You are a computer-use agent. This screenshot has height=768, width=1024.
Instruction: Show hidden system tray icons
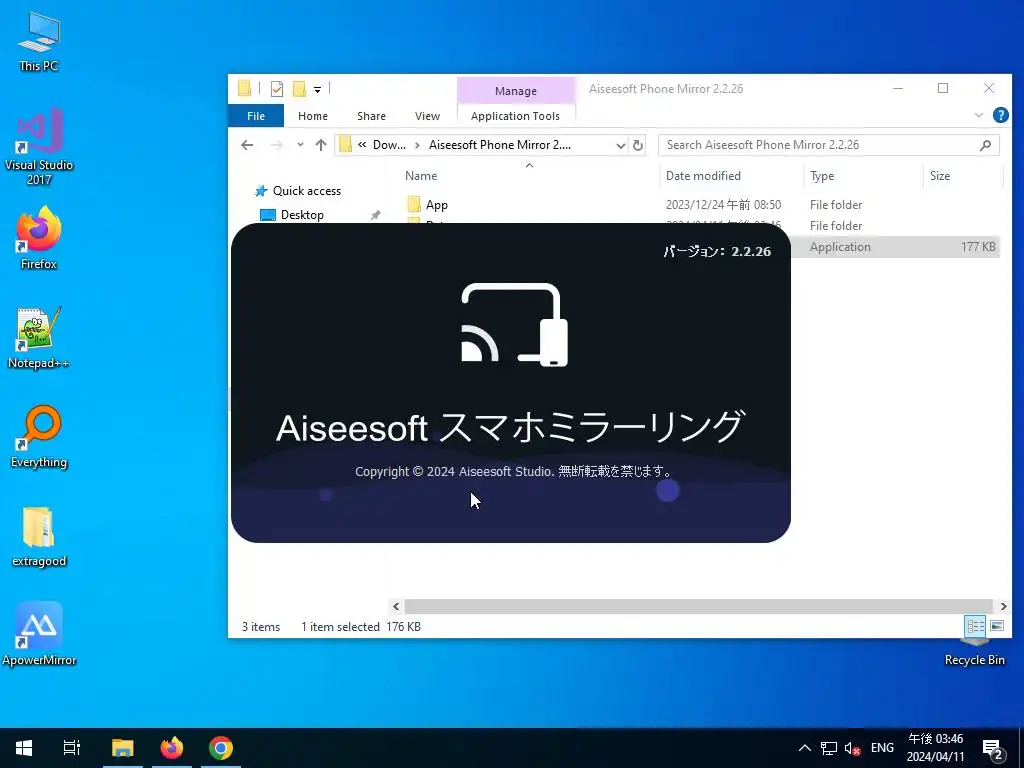point(805,748)
